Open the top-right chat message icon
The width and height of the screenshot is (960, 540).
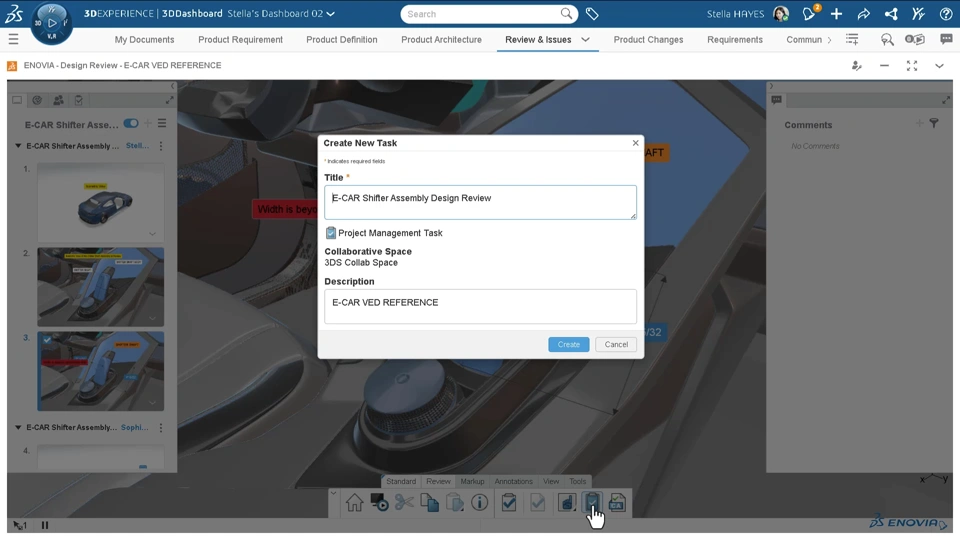[946, 39]
